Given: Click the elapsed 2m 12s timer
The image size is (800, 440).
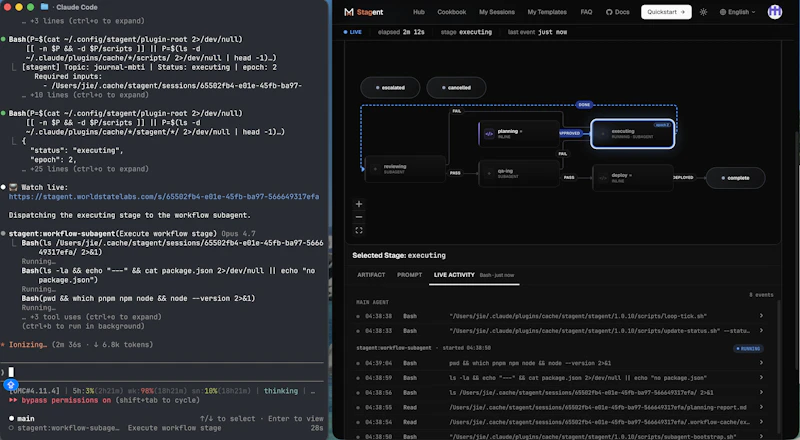Looking at the screenshot, I should point(401,32).
